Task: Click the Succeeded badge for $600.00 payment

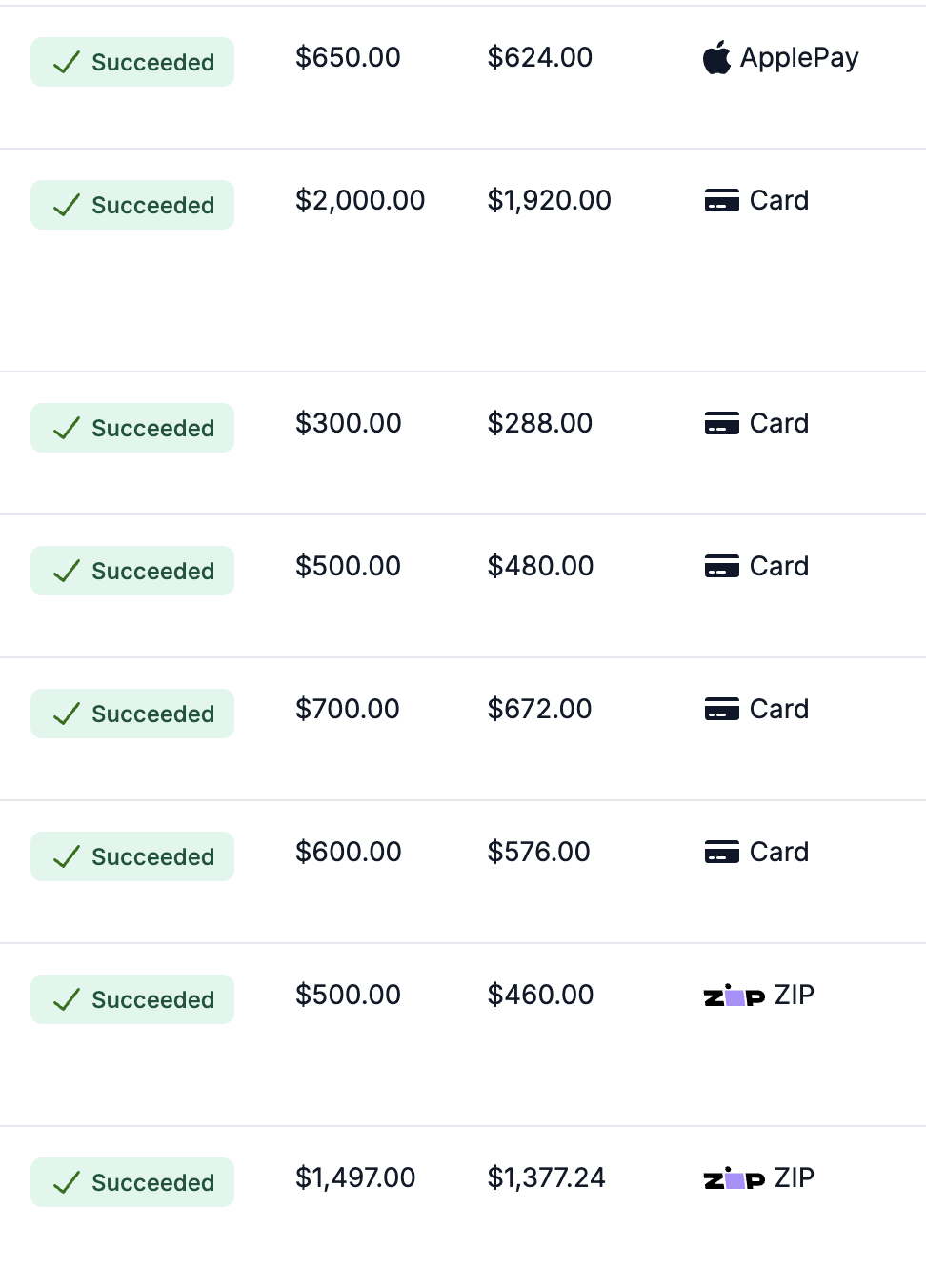Action: (132, 856)
